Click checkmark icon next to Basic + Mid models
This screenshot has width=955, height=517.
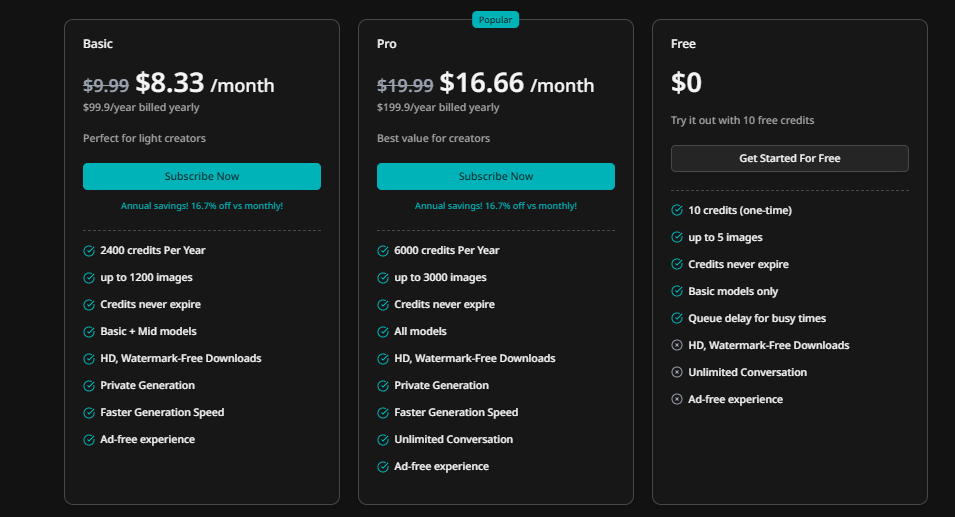coord(89,331)
